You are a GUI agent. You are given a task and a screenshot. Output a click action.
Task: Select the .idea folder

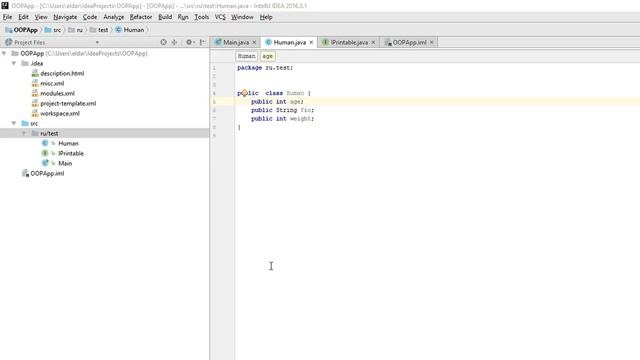point(37,63)
